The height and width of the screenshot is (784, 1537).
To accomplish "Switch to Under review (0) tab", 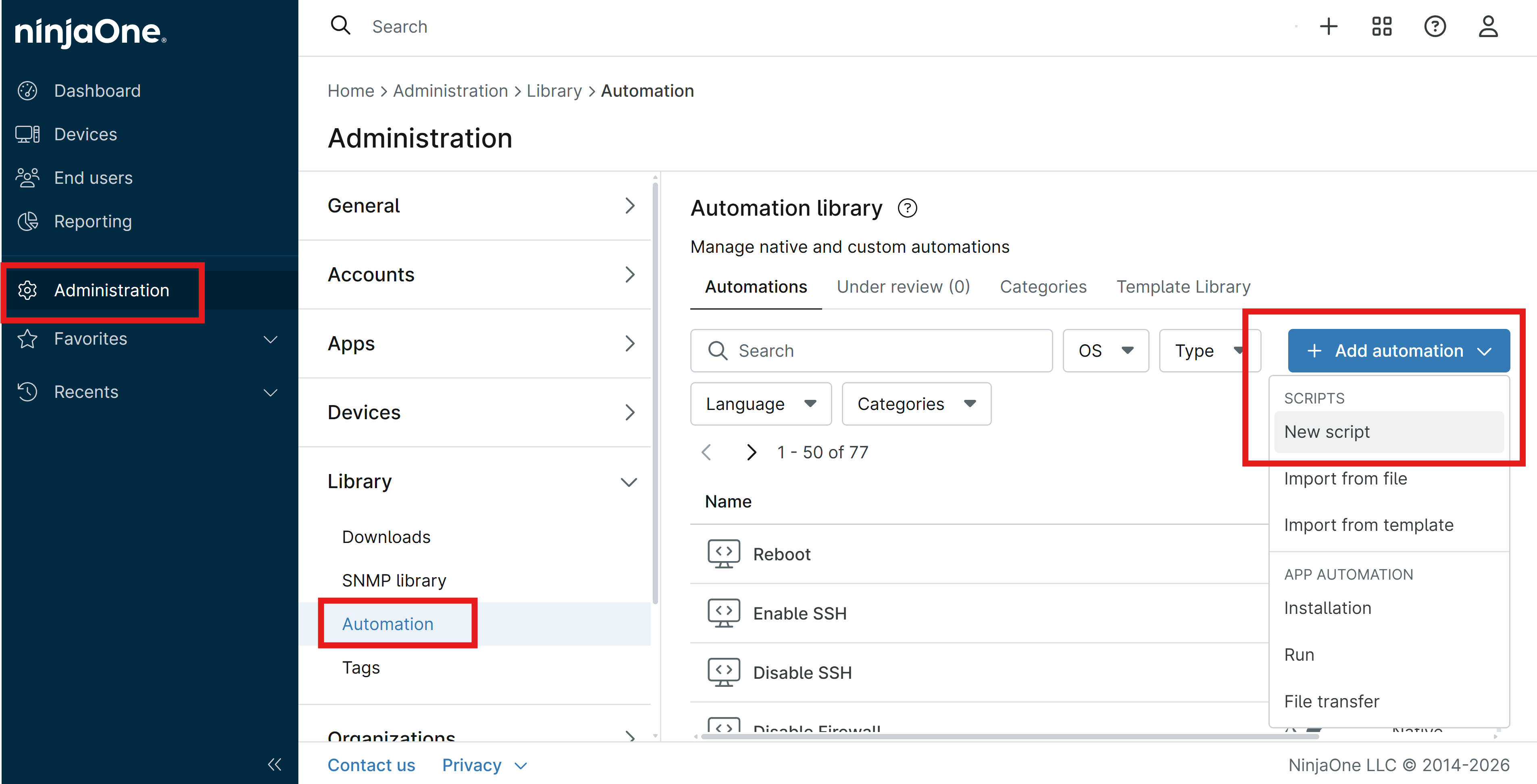I will point(903,287).
